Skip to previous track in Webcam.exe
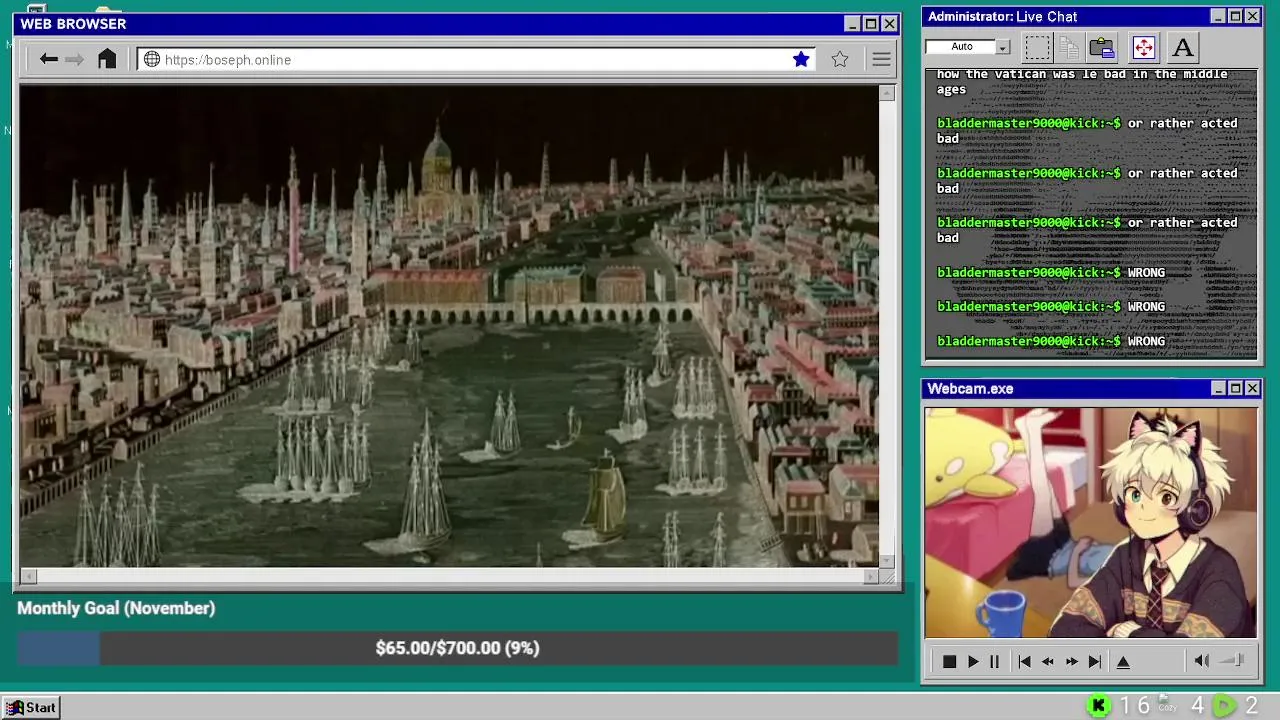Screen dimensions: 1280x720 point(1024,661)
